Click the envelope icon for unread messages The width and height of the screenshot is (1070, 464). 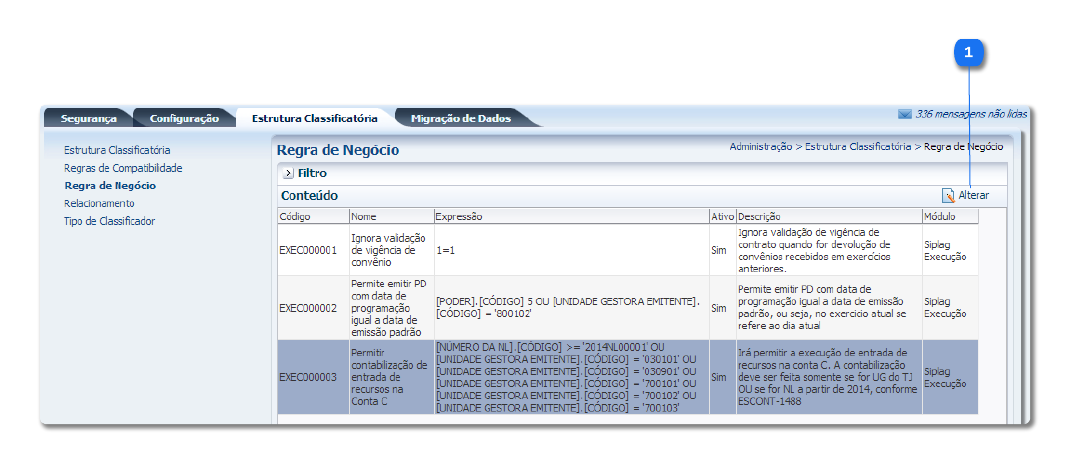pyautogui.click(x=905, y=114)
